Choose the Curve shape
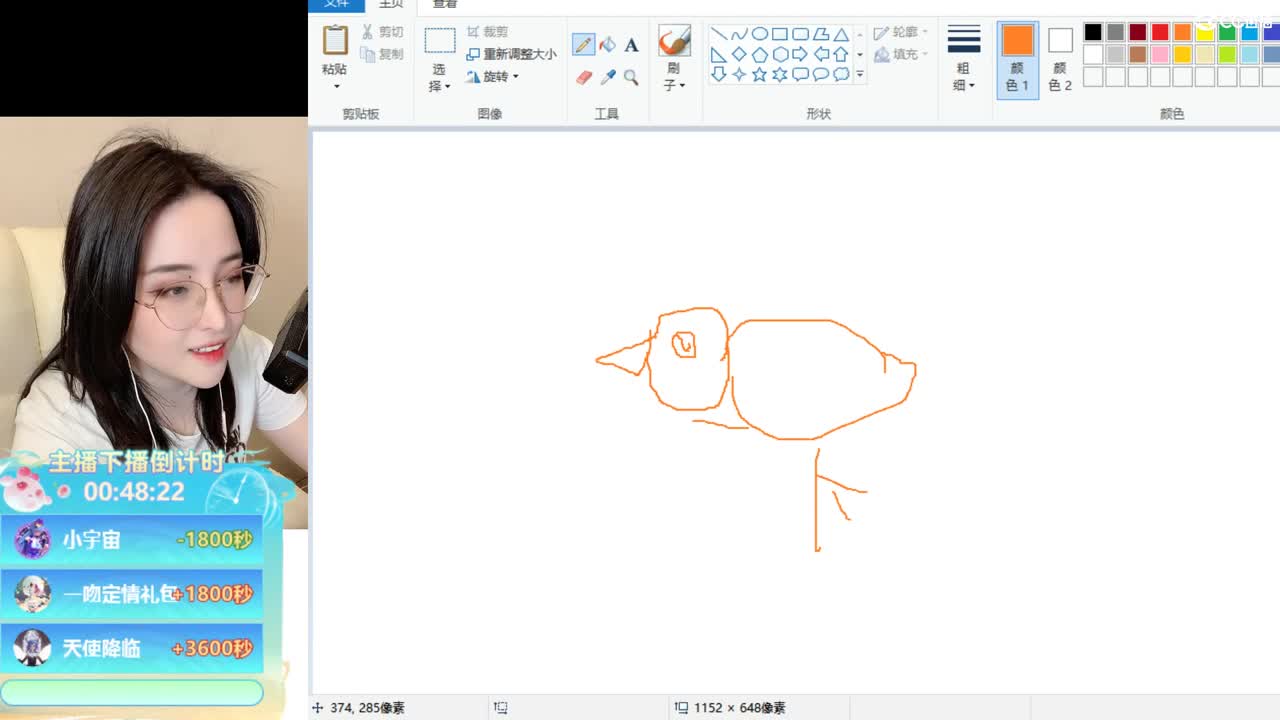The image size is (1280, 720). point(739,34)
